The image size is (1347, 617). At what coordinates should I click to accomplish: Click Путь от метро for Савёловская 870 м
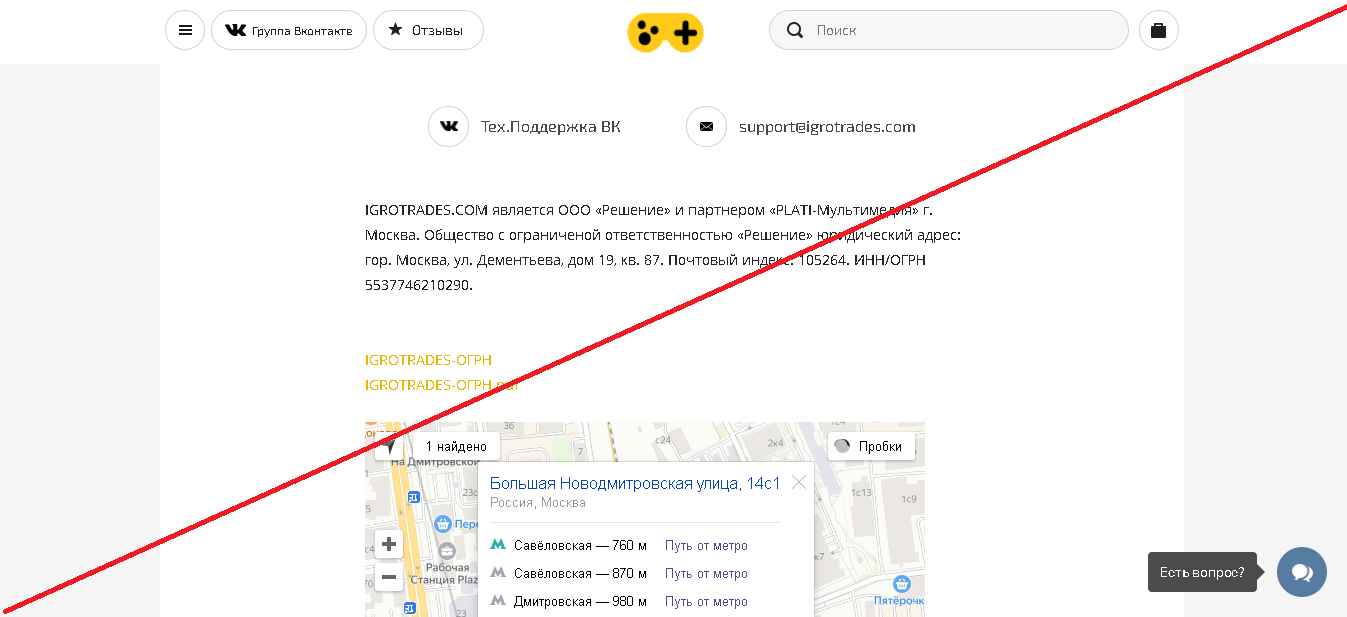click(x=706, y=574)
